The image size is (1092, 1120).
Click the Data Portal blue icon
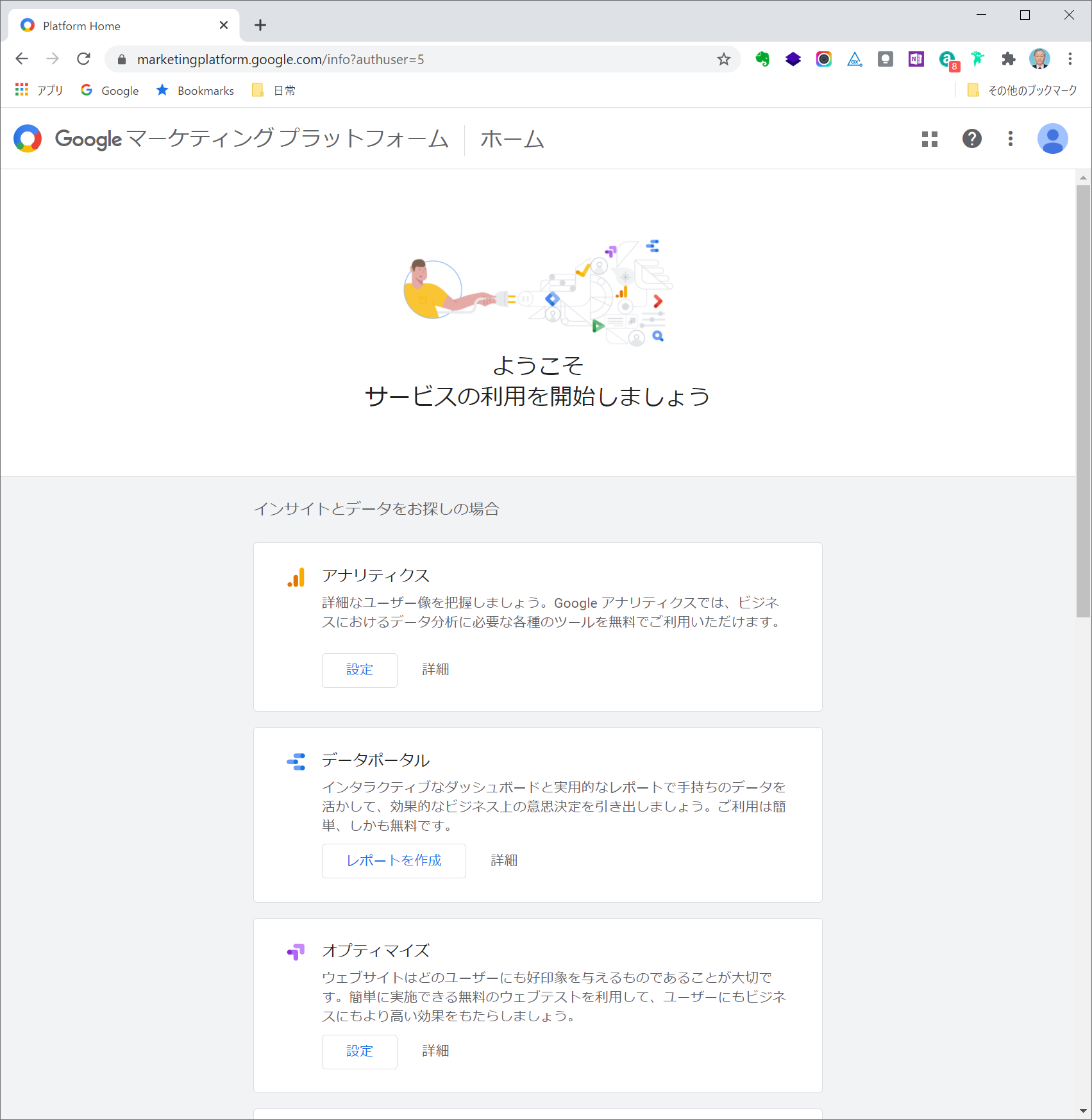pos(296,762)
